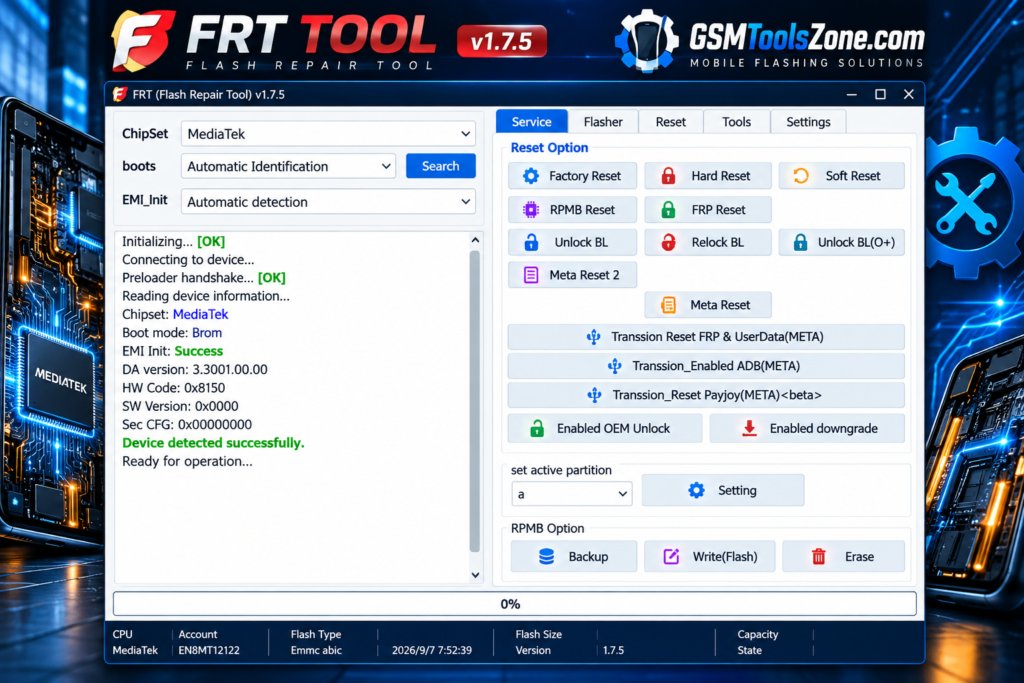Click the 'Device detected successfully.' log line
1024x683 pixels.
point(214,443)
